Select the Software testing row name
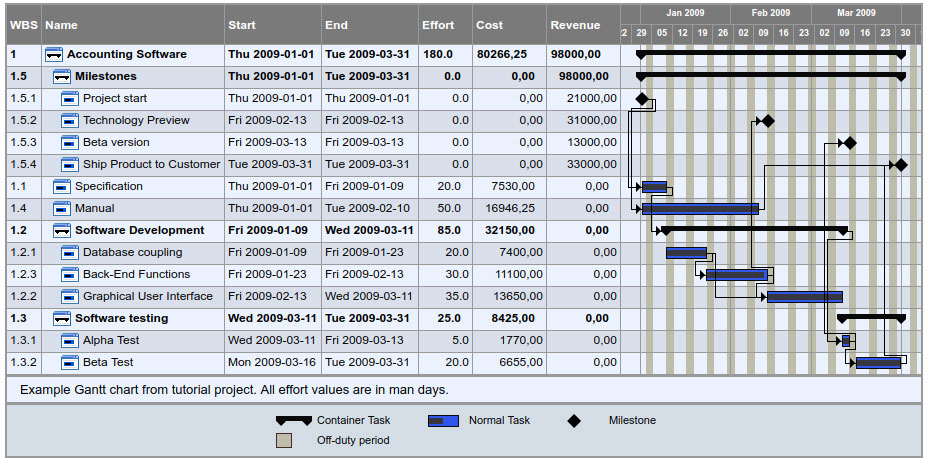Viewport: 928px width, 461px height. point(121,318)
